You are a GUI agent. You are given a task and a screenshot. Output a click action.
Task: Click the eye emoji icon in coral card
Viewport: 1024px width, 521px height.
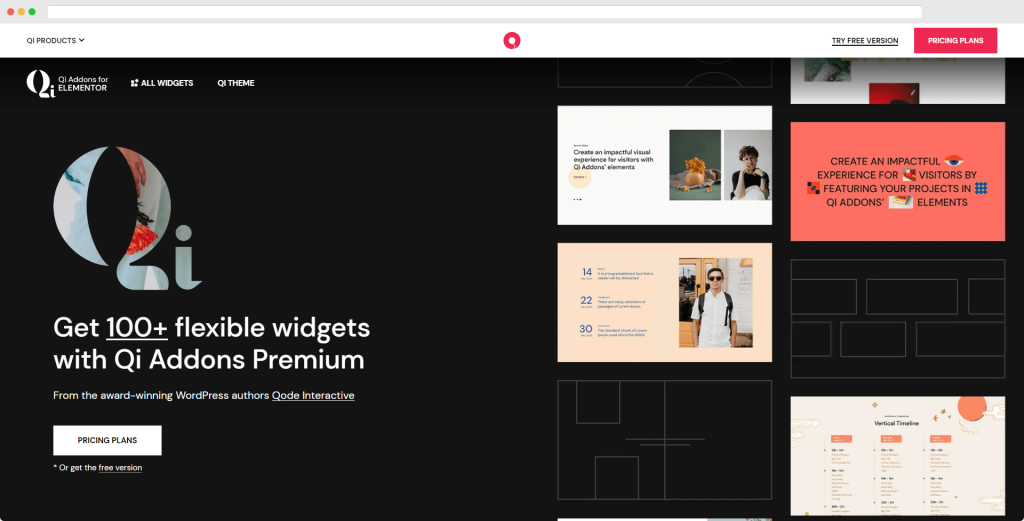click(953, 161)
